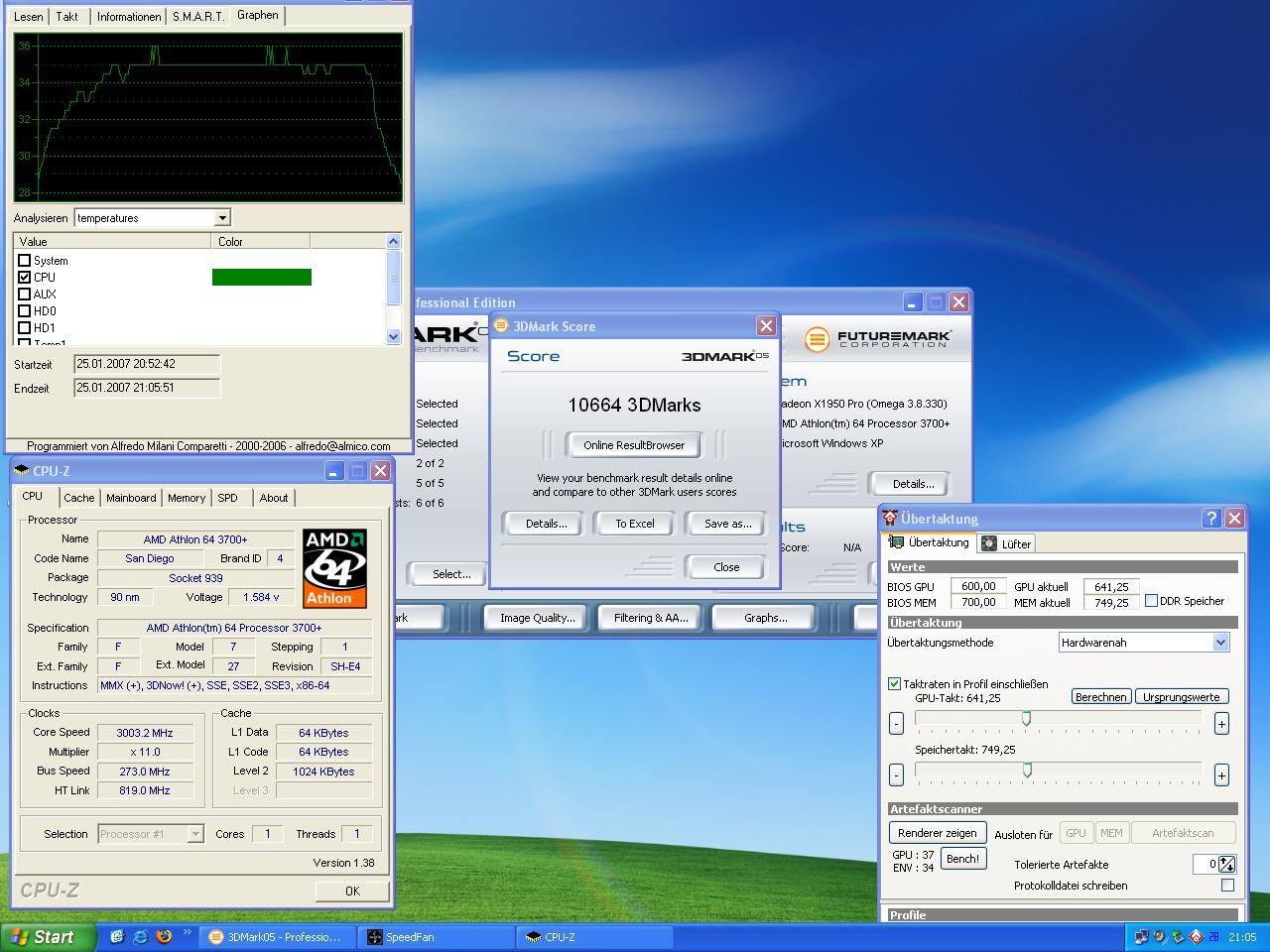Click OK in the CPU-Z window
Screen dimensions: 1270x952
pos(352,892)
